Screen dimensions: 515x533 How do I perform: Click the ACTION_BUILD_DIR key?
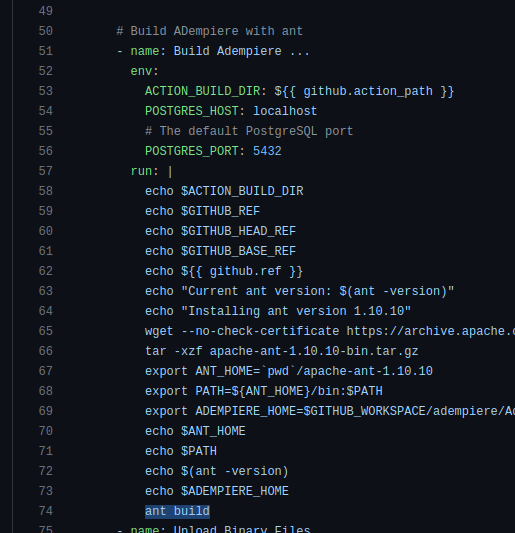pos(203,91)
